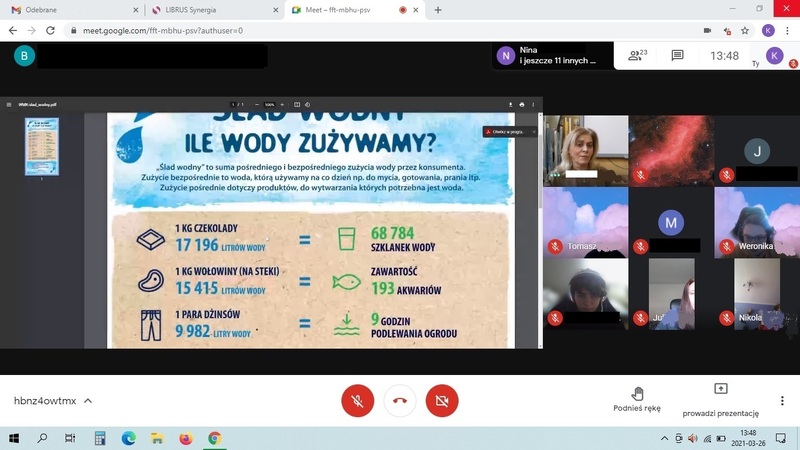The height and width of the screenshot is (450, 800).
Task: Turn on the camera
Action: point(441,401)
